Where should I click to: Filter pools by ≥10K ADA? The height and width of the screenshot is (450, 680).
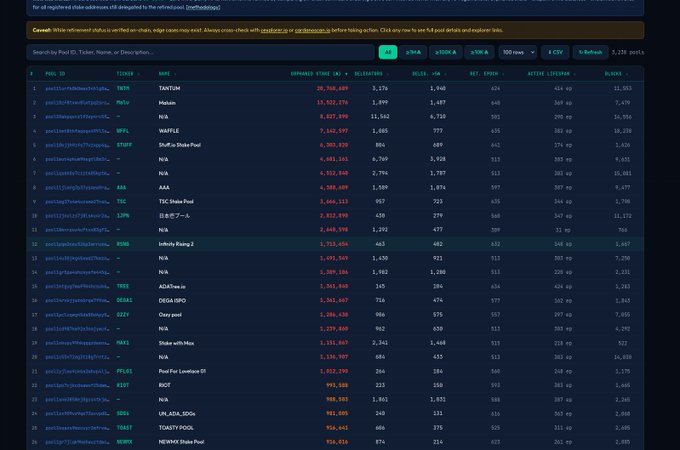pos(479,52)
